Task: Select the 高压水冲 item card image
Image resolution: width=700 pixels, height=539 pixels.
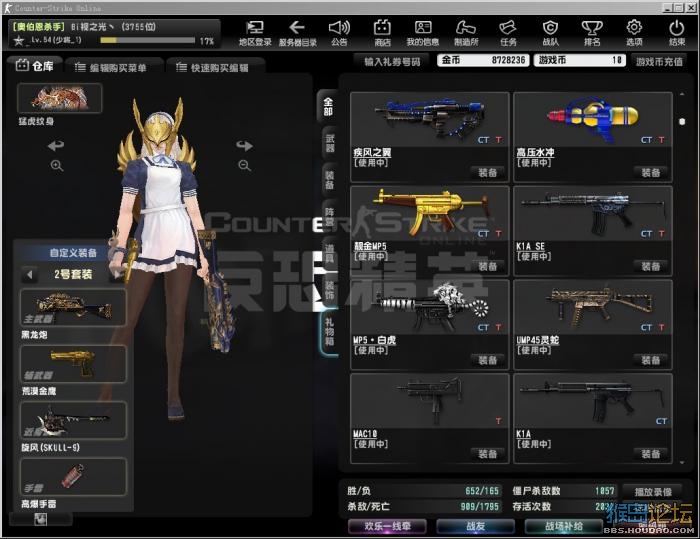Action: click(x=593, y=119)
